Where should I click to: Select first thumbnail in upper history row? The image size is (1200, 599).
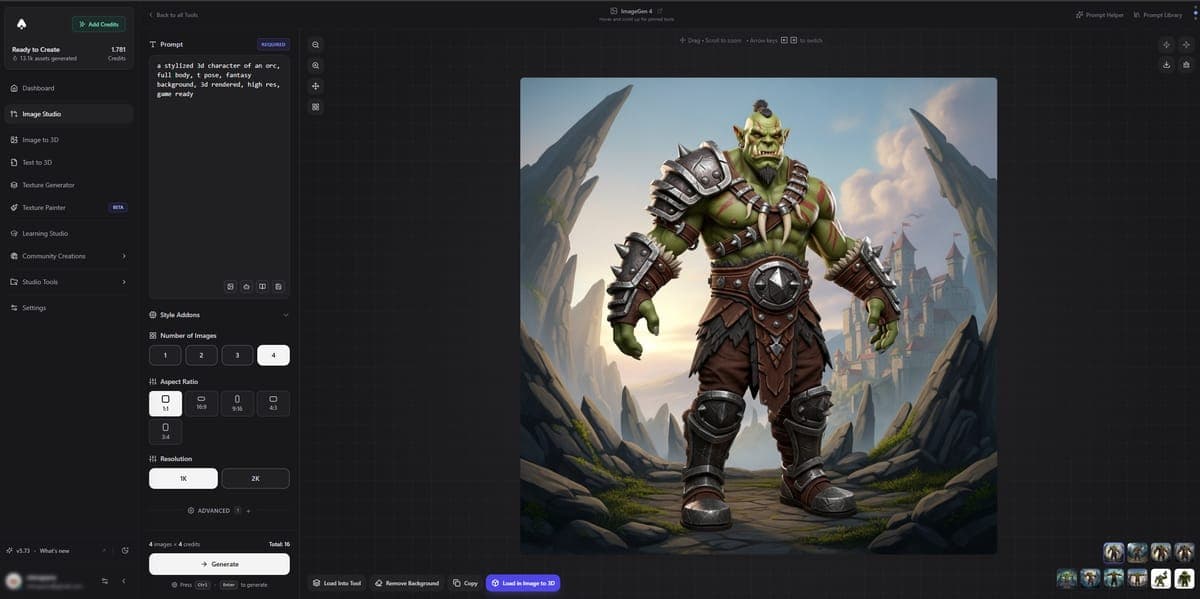(x=1113, y=552)
